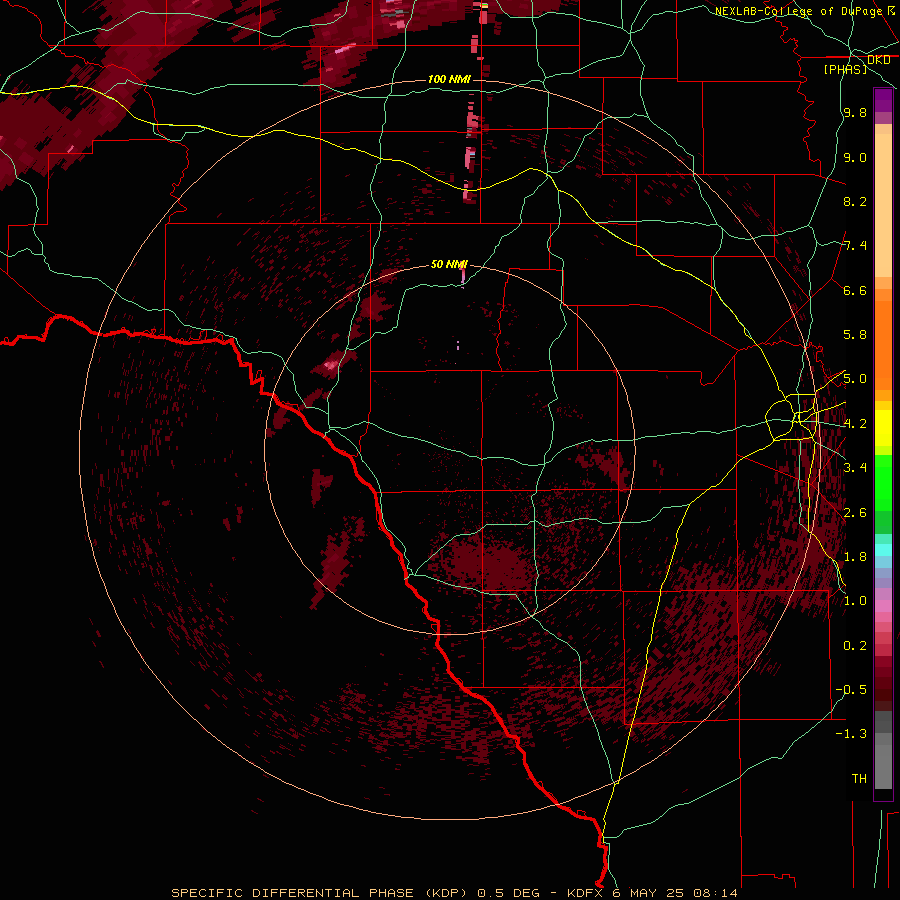Click the 6 MAY 25 08:14 timestamp
Viewport: 900px width, 900px height.
(x=674, y=893)
